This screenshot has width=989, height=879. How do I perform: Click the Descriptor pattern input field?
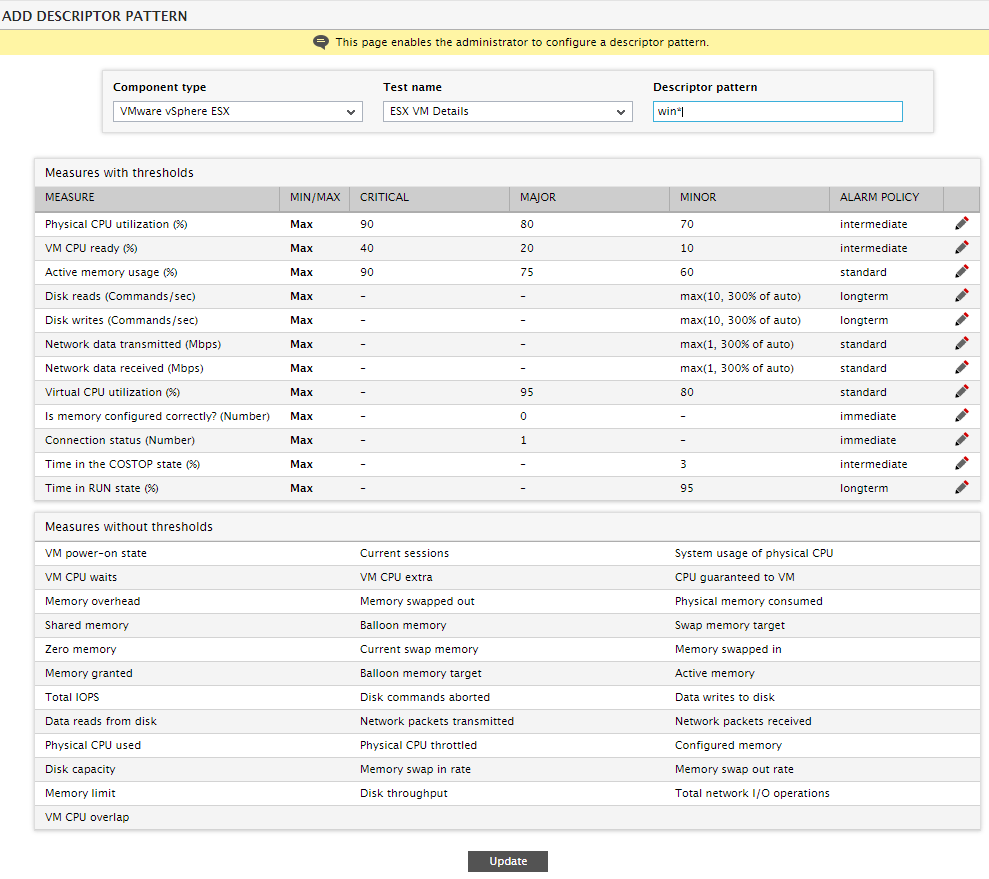778,112
